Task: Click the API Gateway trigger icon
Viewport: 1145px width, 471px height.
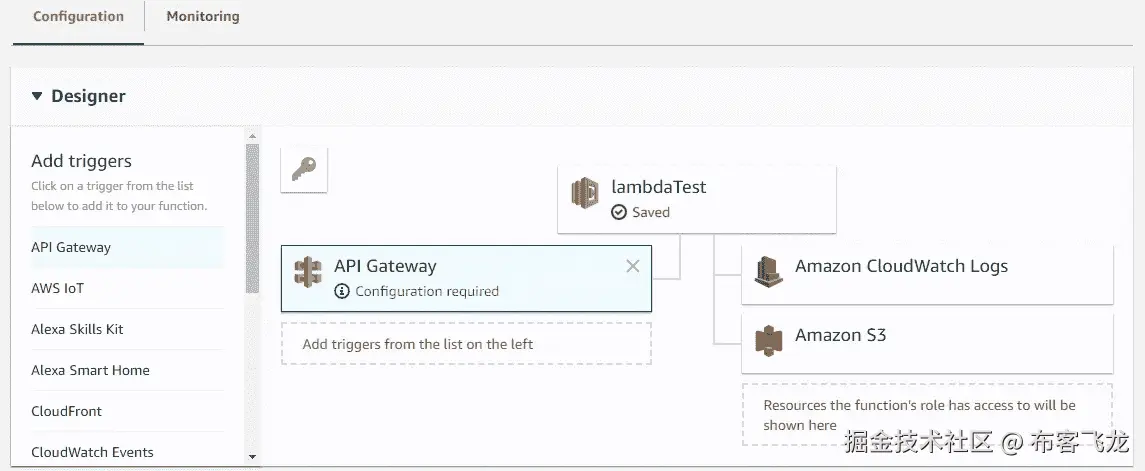Action: (x=308, y=272)
